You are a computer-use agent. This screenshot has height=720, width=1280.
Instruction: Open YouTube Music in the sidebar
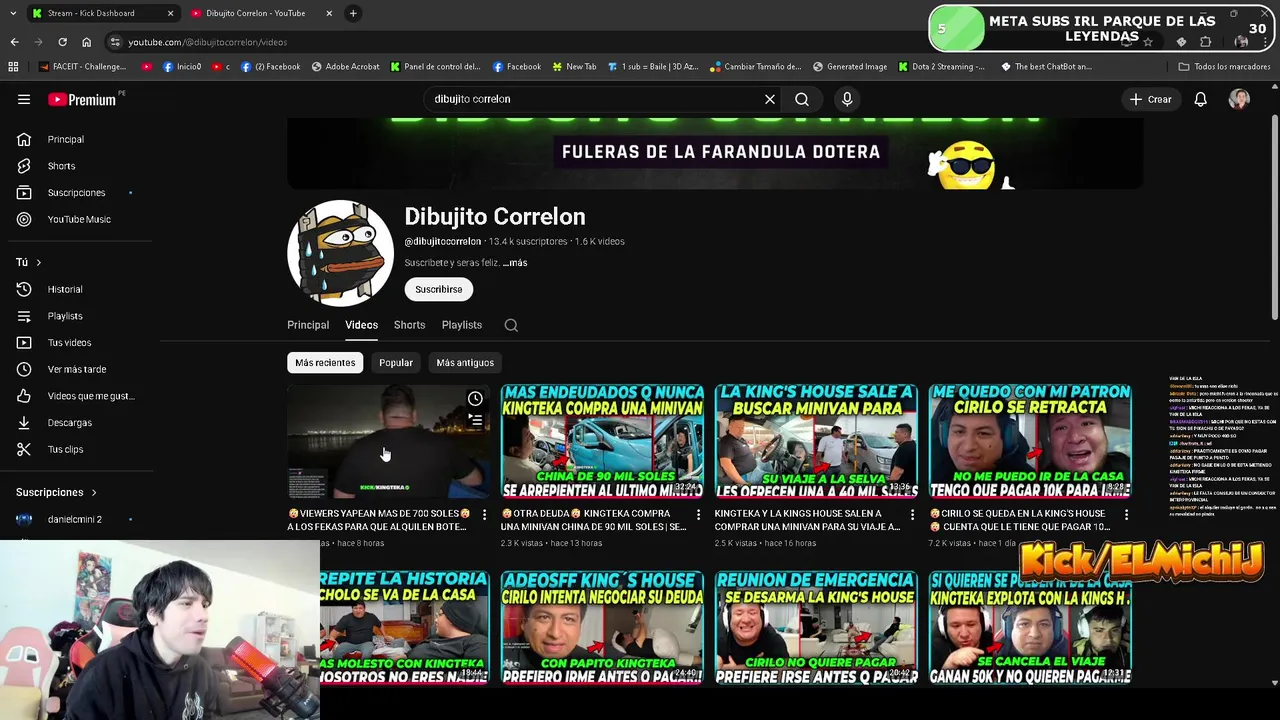tap(79, 219)
